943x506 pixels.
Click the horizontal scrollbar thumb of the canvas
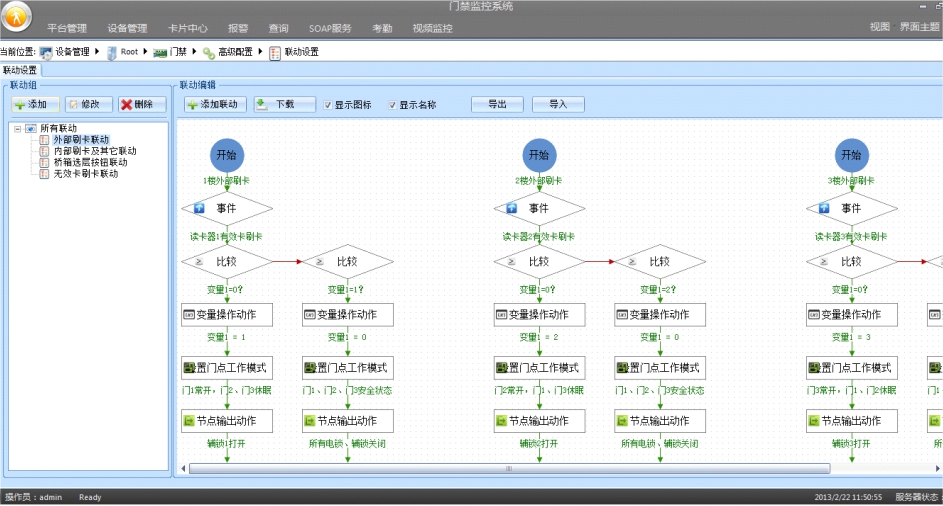pos(509,468)
